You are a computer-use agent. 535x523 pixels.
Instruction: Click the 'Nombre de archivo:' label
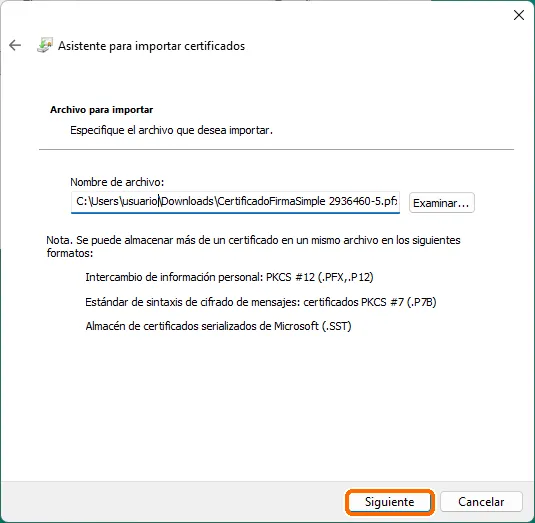(117, 182)
